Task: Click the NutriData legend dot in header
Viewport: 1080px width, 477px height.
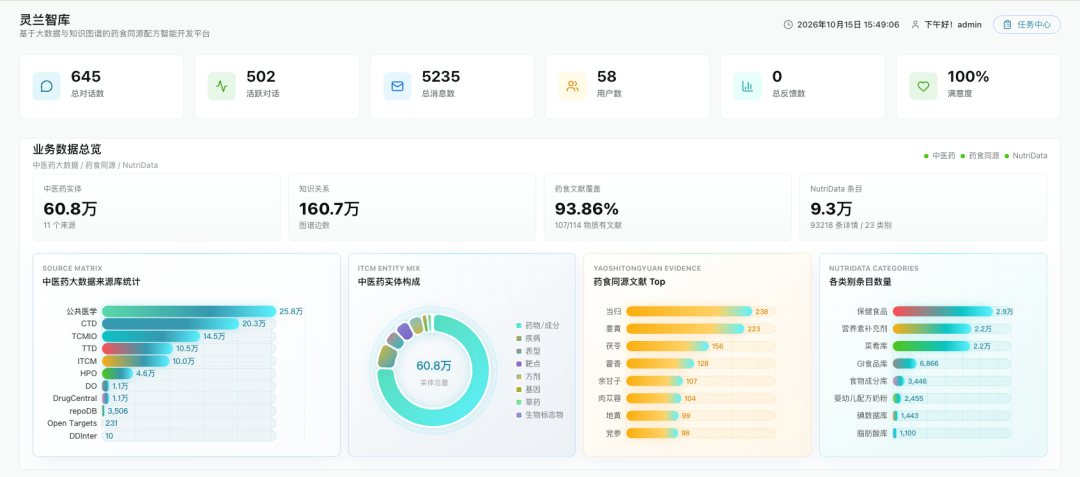Action: point(1007,156)
